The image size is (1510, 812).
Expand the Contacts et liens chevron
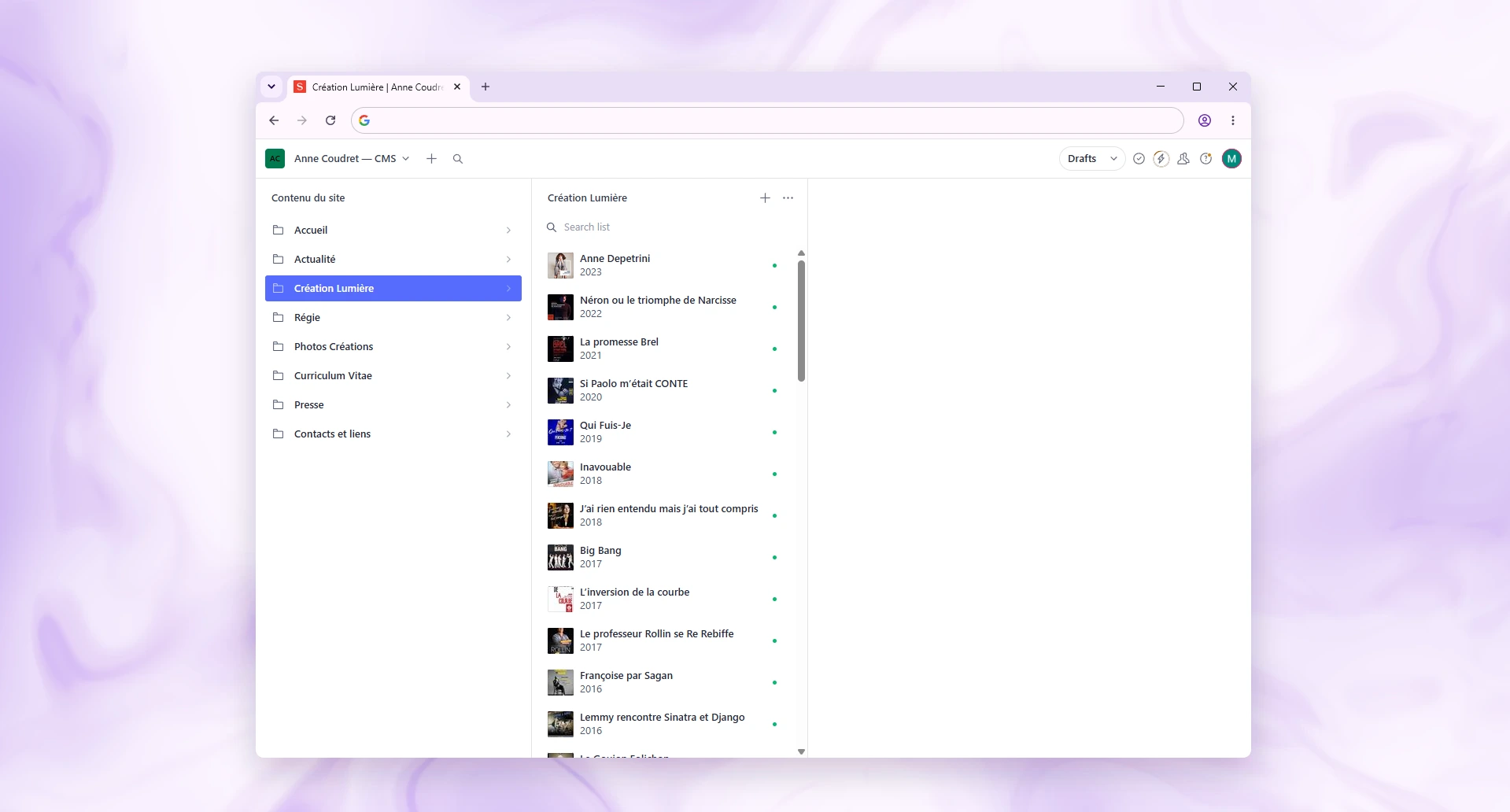click(x=508, y=434)
